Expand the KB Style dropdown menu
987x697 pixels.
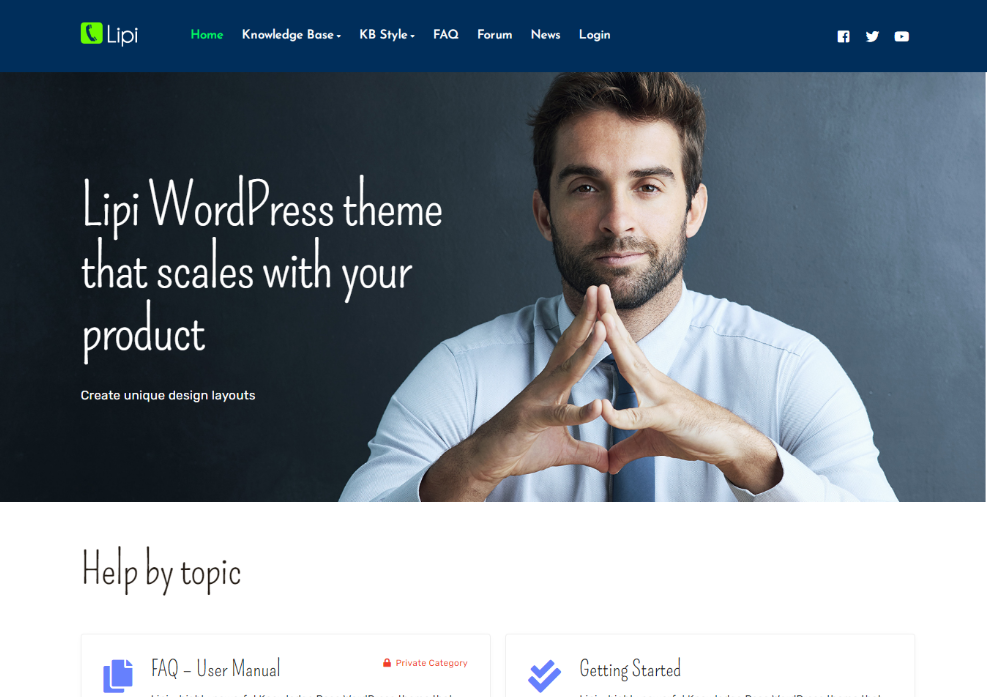coord(386,35)
